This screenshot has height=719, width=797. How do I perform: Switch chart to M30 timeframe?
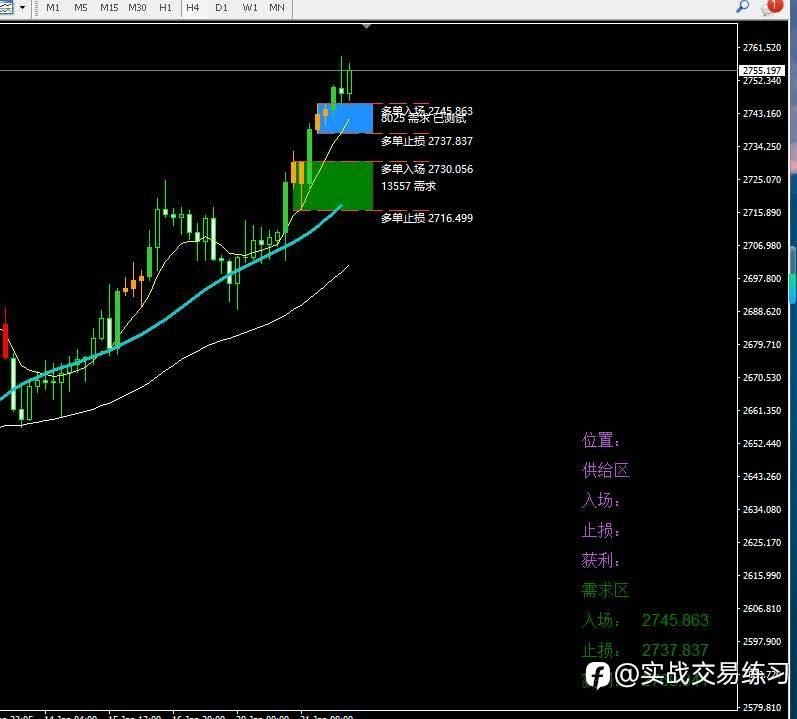(137, 8)
